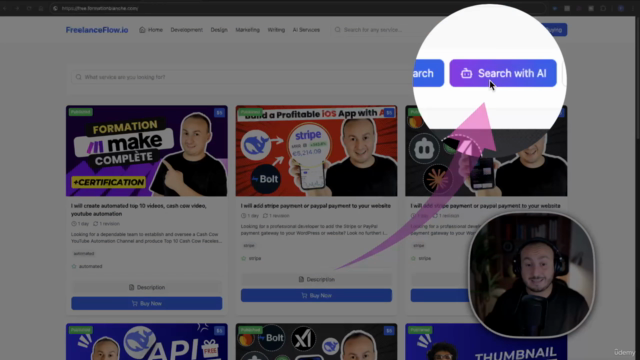Click Description on the automated videos card

tap(147, 287)
